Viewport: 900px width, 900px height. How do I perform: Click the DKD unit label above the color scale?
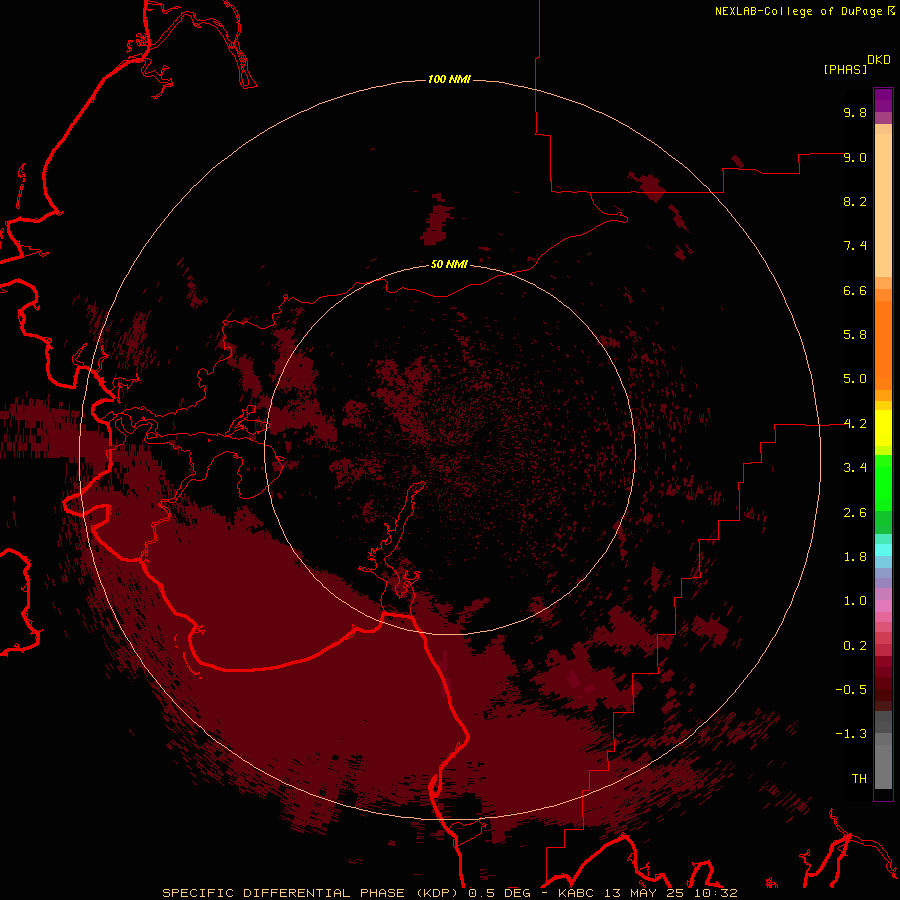879,60
